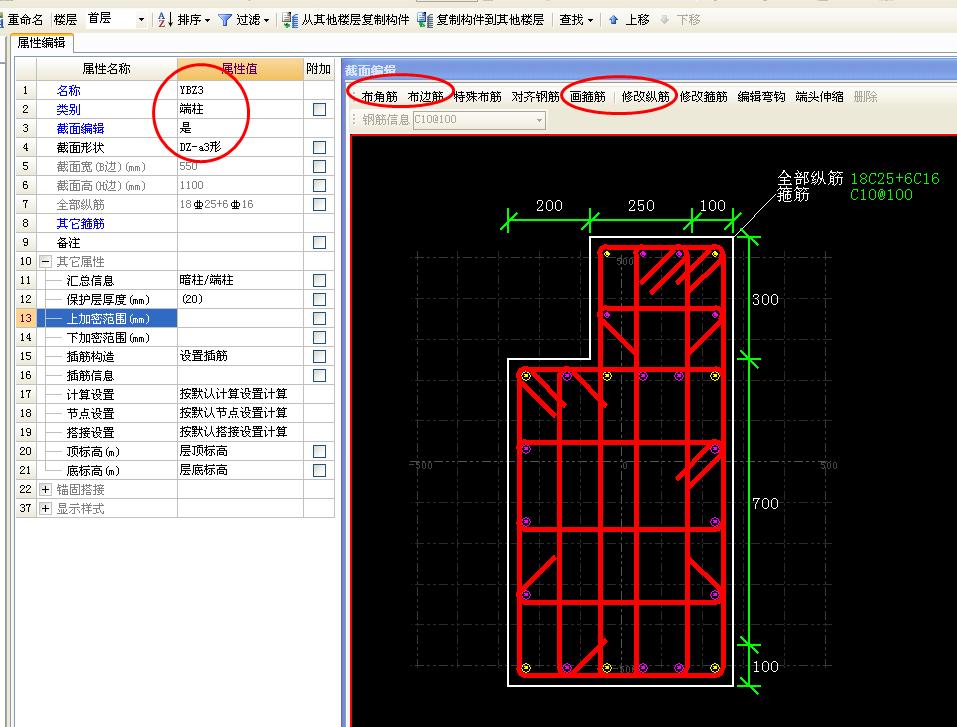Click the green 18C25+6C16 rebar label
This screenshot has height=727, width=957.
click(x=895, y=178)
